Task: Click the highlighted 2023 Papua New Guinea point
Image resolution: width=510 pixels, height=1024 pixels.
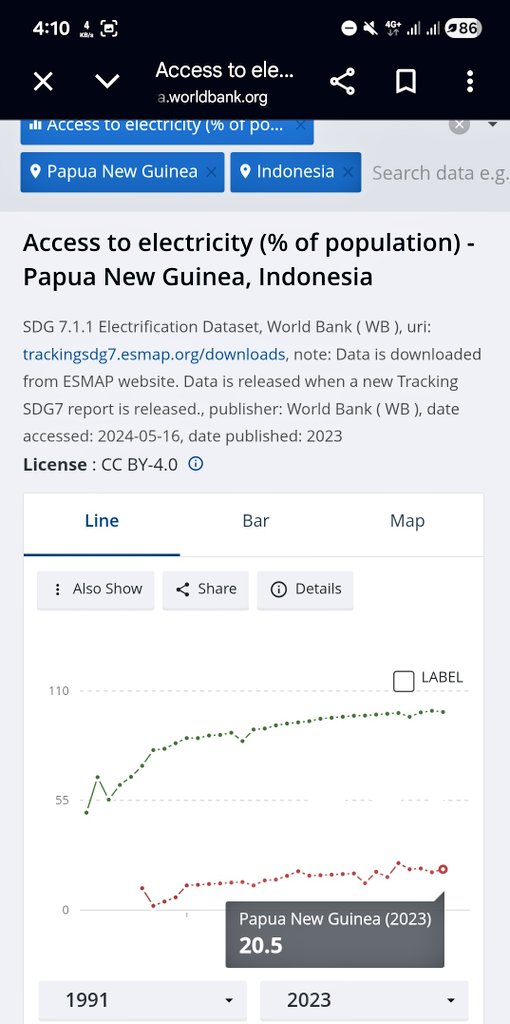Action: pos(443,869)
